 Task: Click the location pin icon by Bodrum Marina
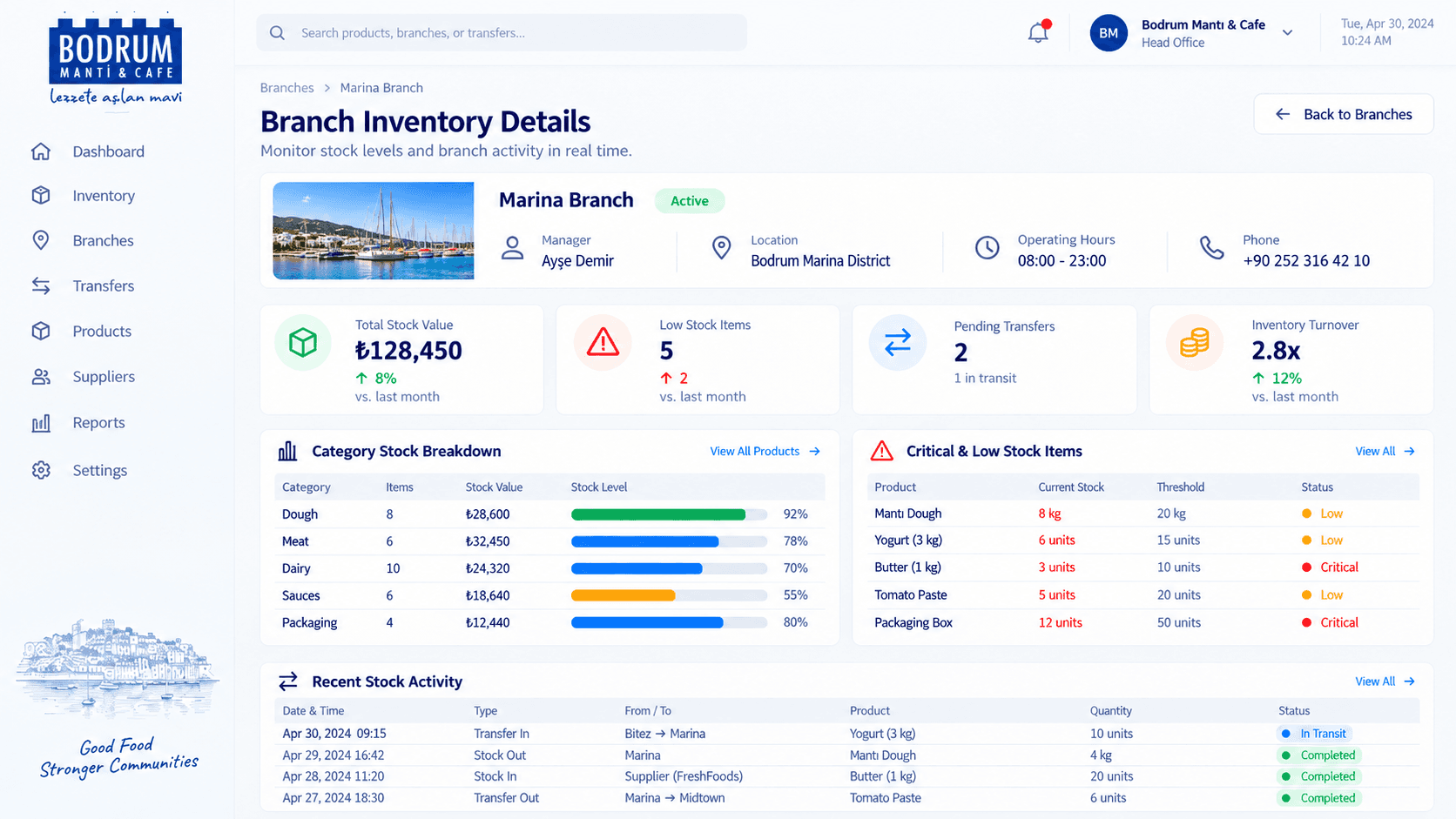click(721, 248)
